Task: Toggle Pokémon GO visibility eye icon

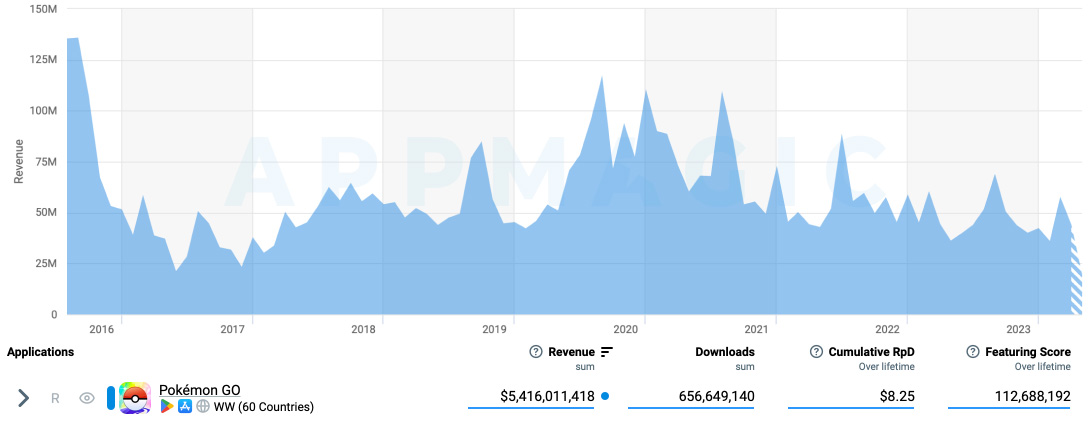Action: [x=87, y=398]
